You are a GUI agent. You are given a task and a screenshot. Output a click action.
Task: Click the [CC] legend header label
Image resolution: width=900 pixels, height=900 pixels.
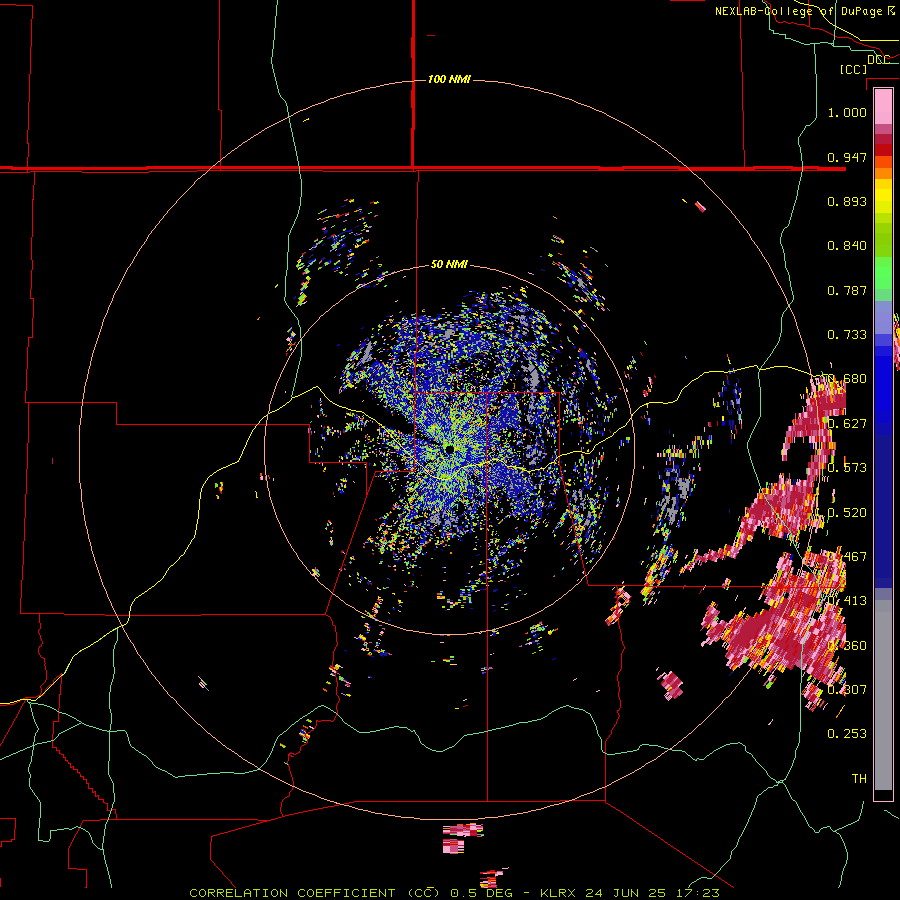853,69
